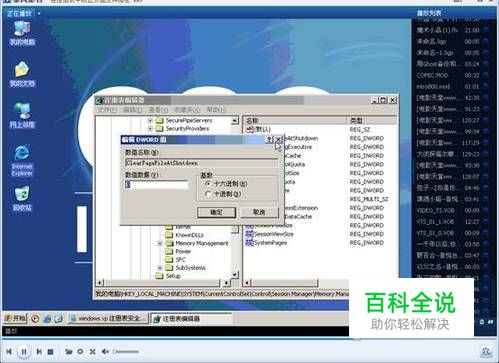Expand the SecurePipeServers tree node
The image size is (499, 363).
pyautogui.click(x=150, y=120)
